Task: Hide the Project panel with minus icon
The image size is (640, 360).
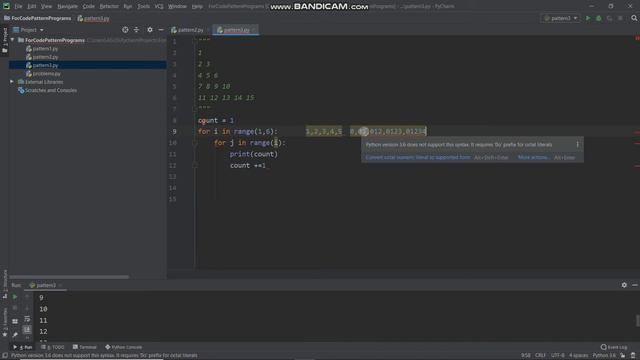Action: pos(161,30)
